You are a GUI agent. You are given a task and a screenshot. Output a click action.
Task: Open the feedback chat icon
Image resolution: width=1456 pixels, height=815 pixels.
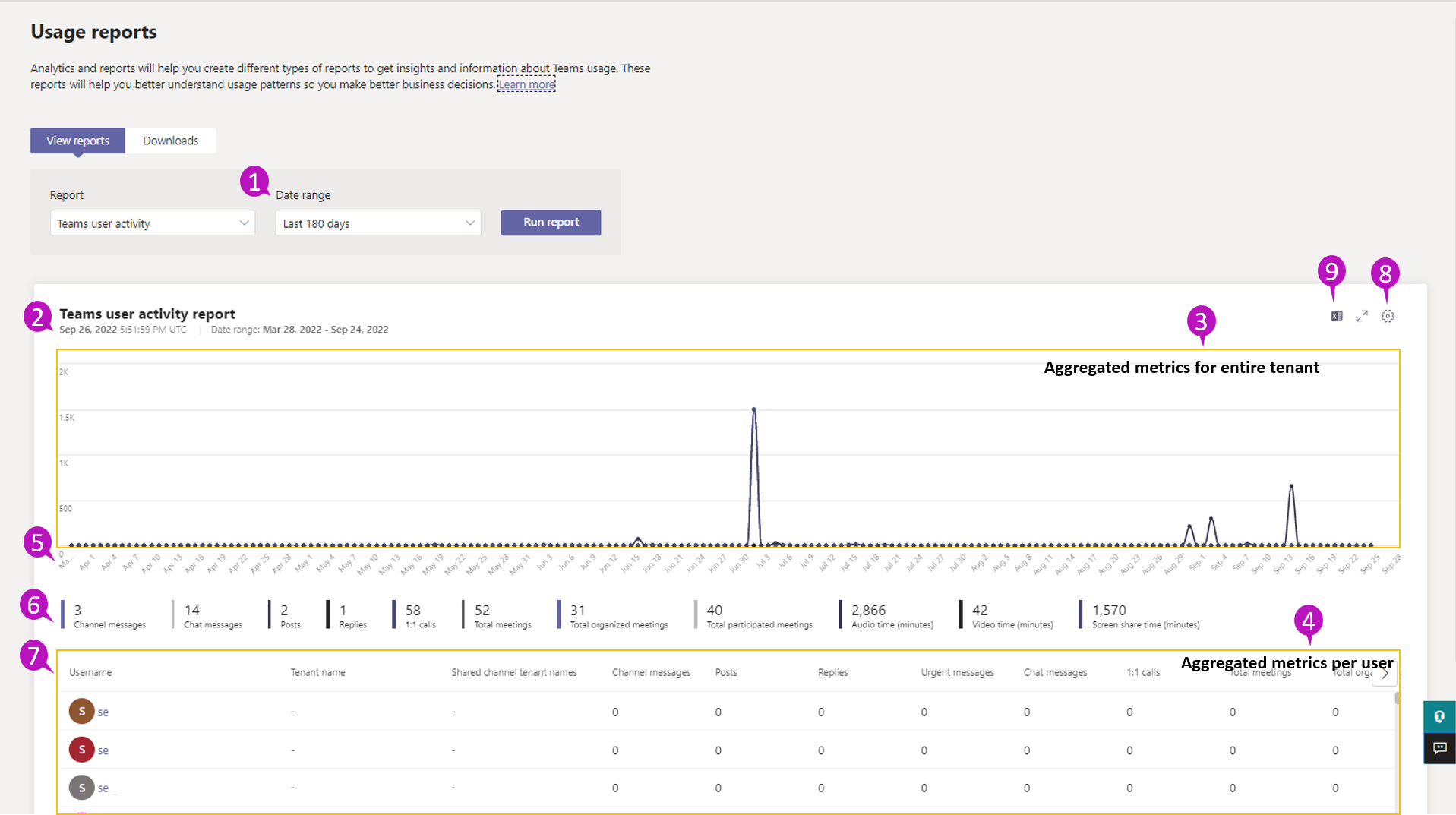pyautogui.click(x=1439, y=748)
